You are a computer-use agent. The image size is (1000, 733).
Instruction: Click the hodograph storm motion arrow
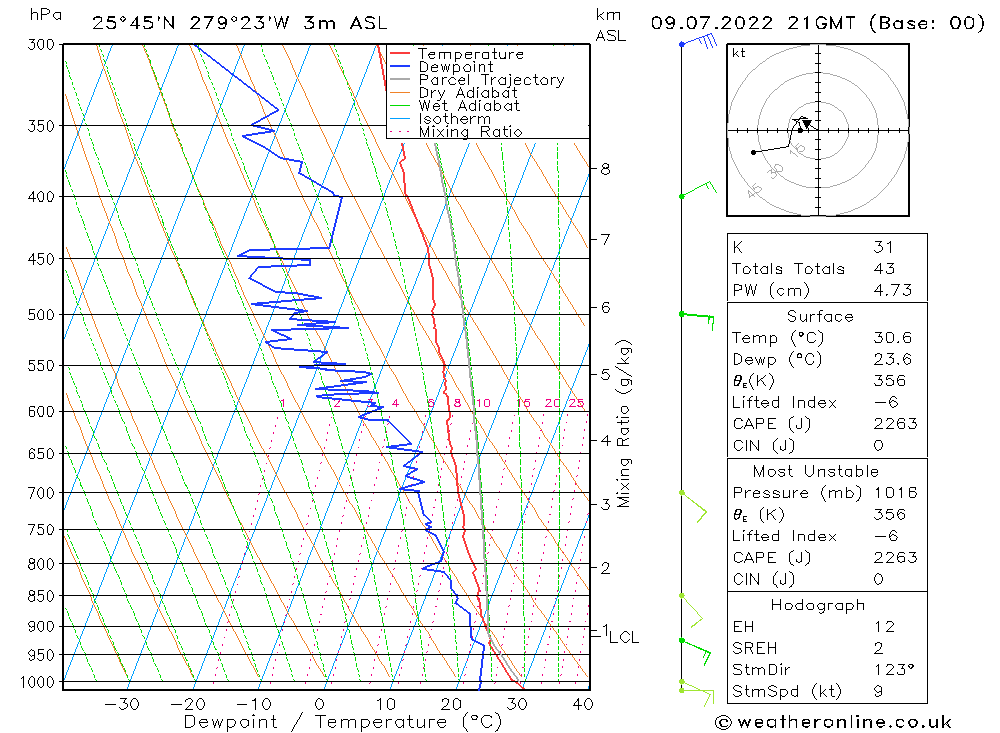806,124
